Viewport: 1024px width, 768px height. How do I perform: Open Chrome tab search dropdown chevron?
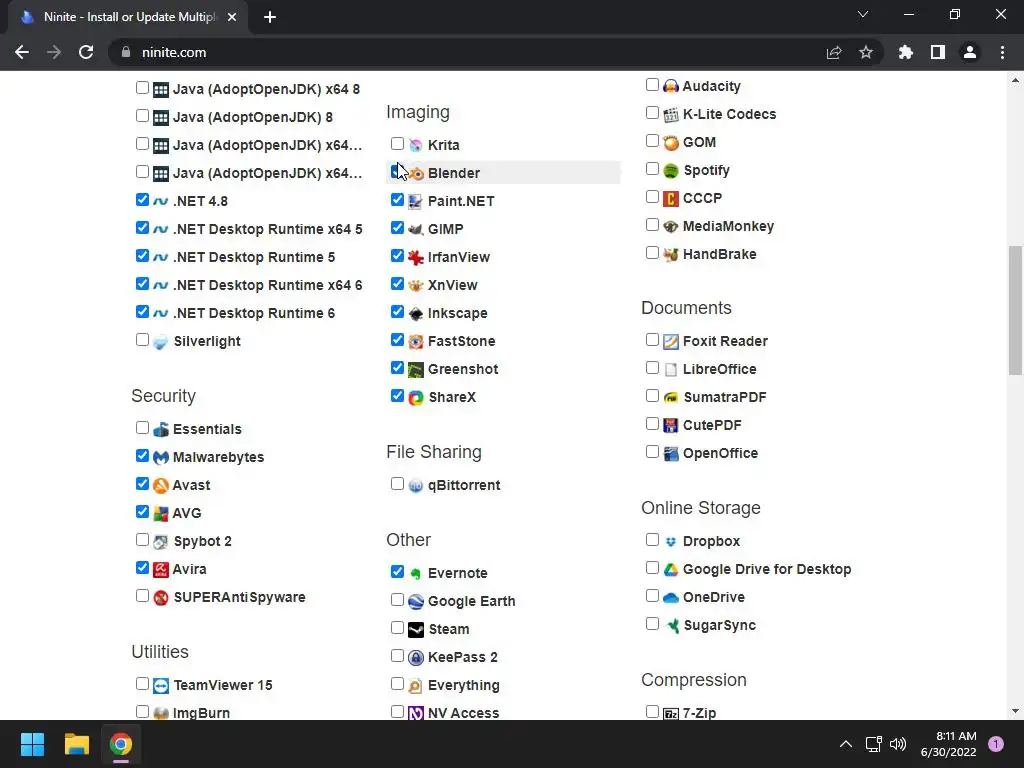(863, 15)
